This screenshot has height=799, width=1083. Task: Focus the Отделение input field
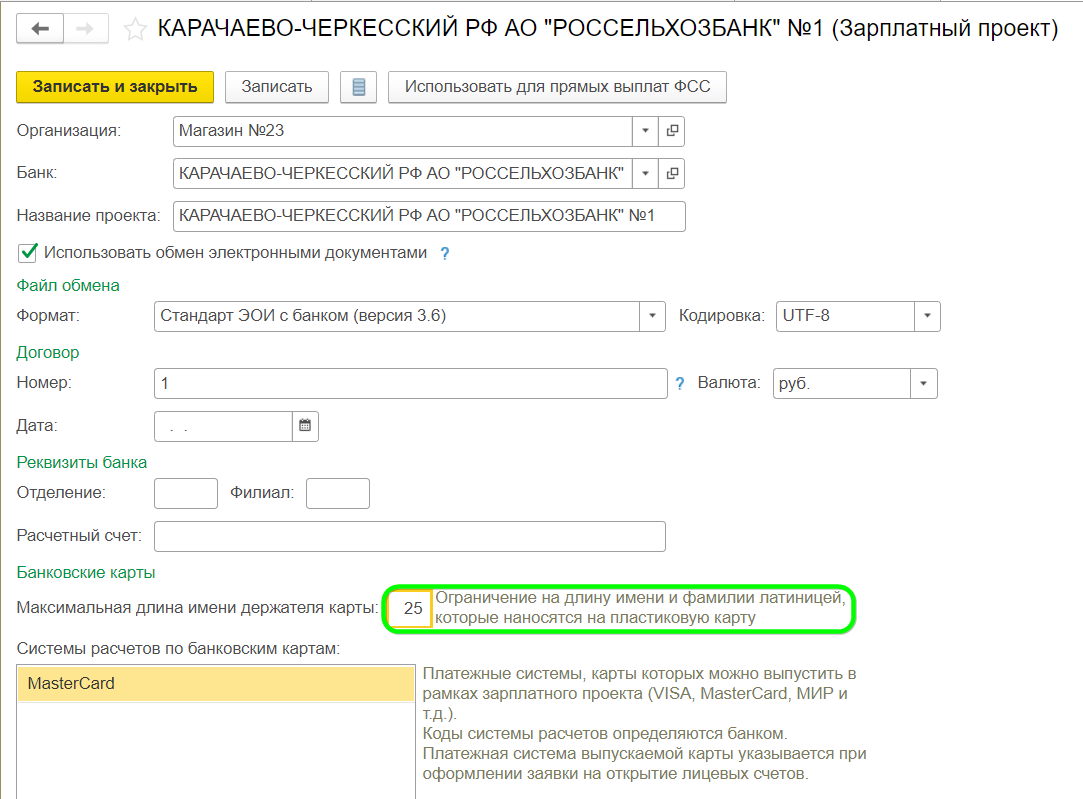[186, 493]
